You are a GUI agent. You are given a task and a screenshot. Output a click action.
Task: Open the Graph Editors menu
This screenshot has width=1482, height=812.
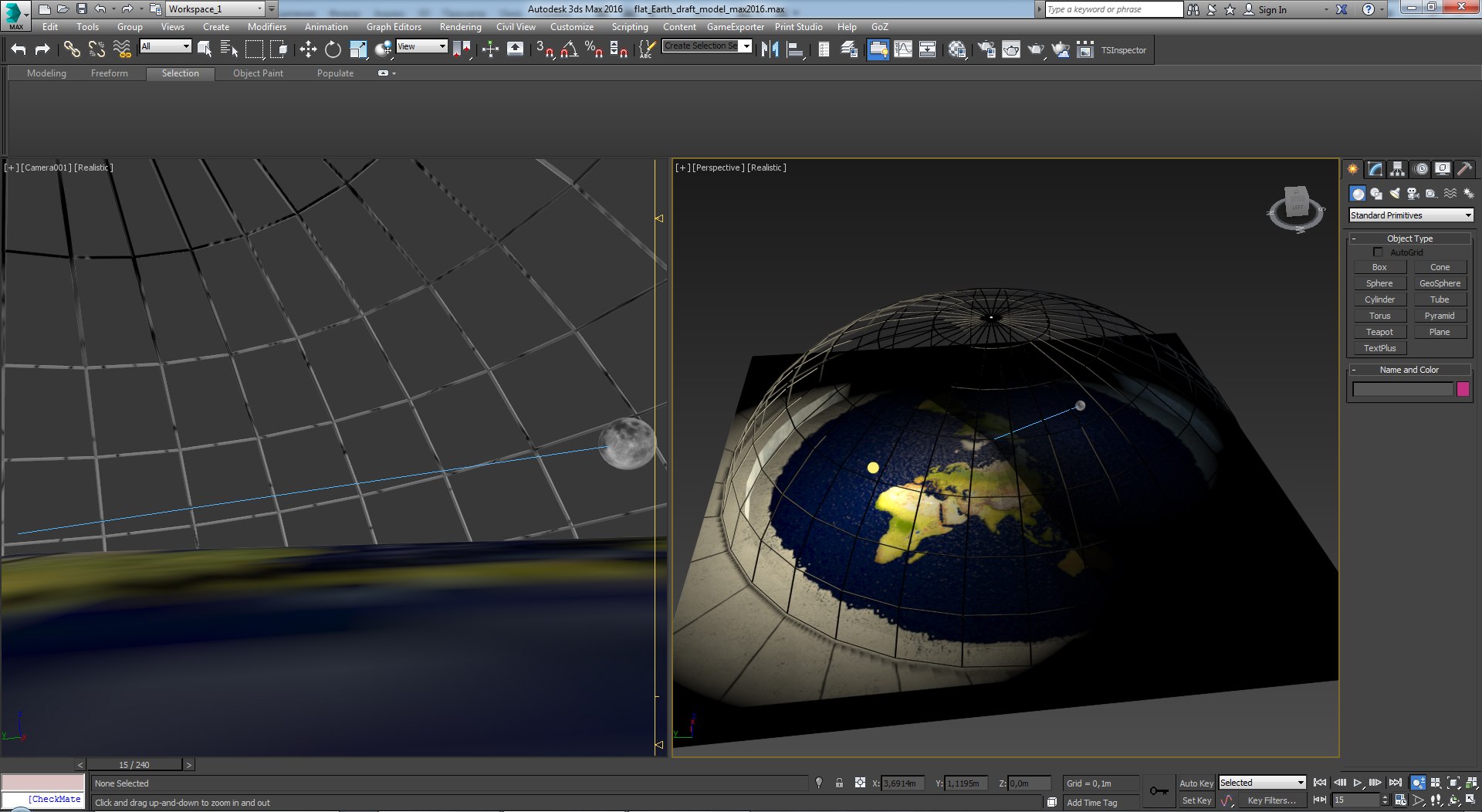pyautogui.click(x=394, y=26)
